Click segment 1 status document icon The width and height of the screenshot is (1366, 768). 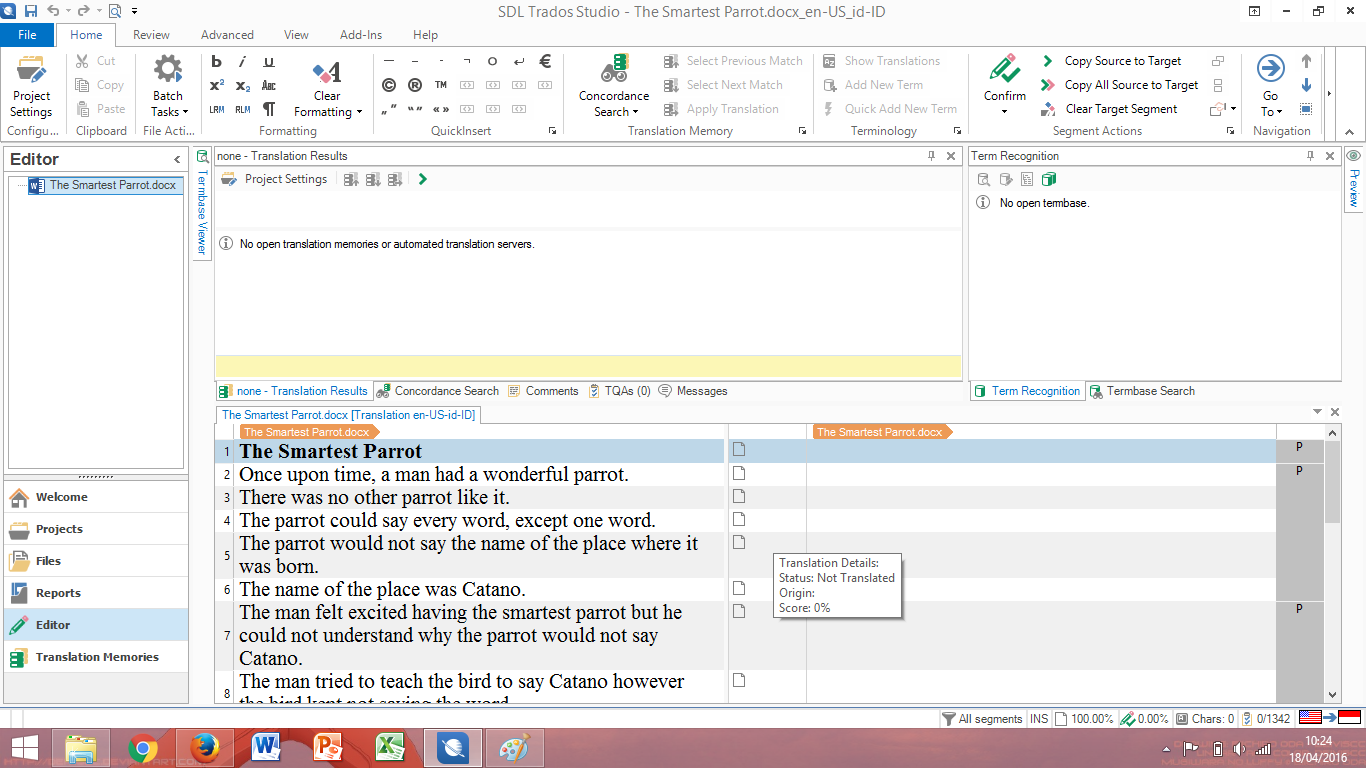click(x=739, y=450)
